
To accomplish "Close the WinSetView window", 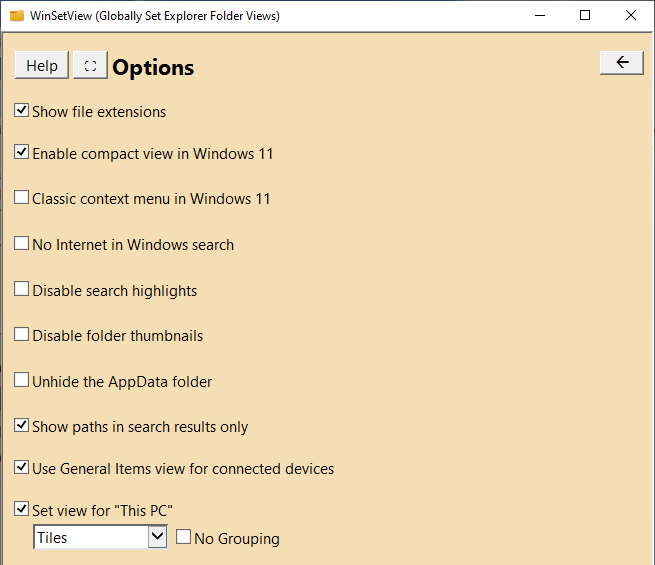I will coord(630,16).
